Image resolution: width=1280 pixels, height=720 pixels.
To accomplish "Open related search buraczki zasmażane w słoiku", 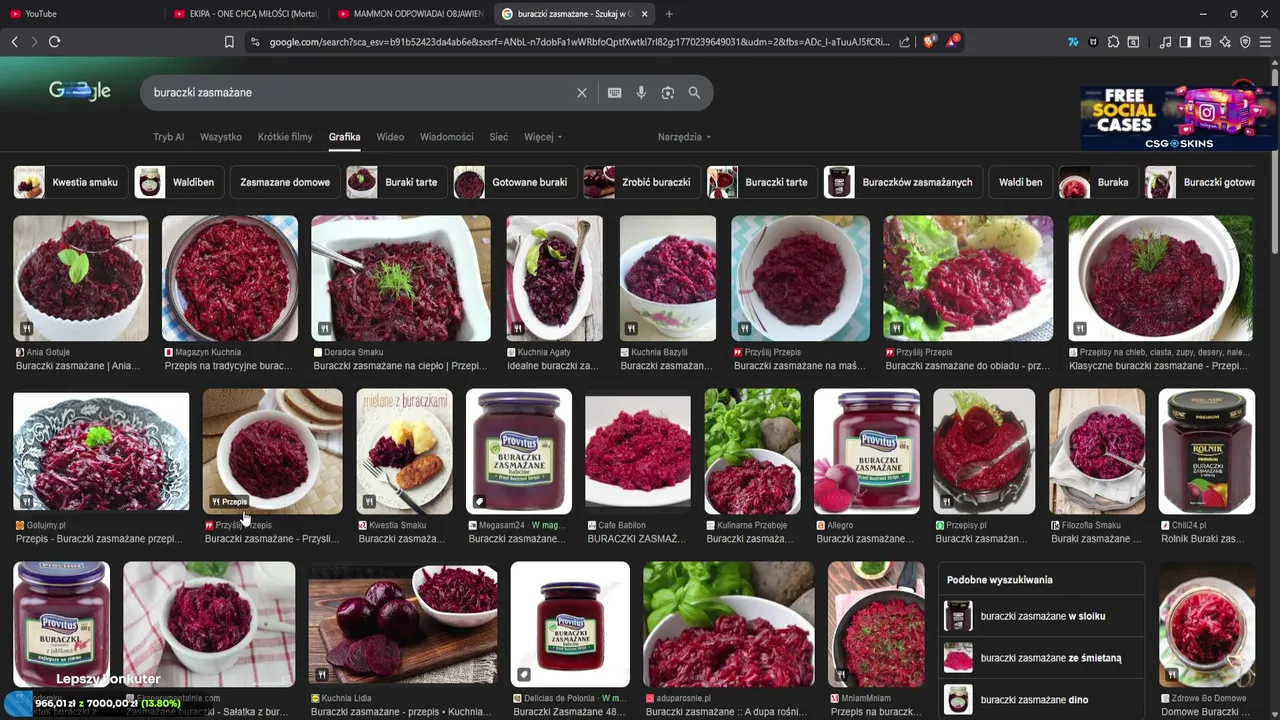I will tap(1041, 616).
